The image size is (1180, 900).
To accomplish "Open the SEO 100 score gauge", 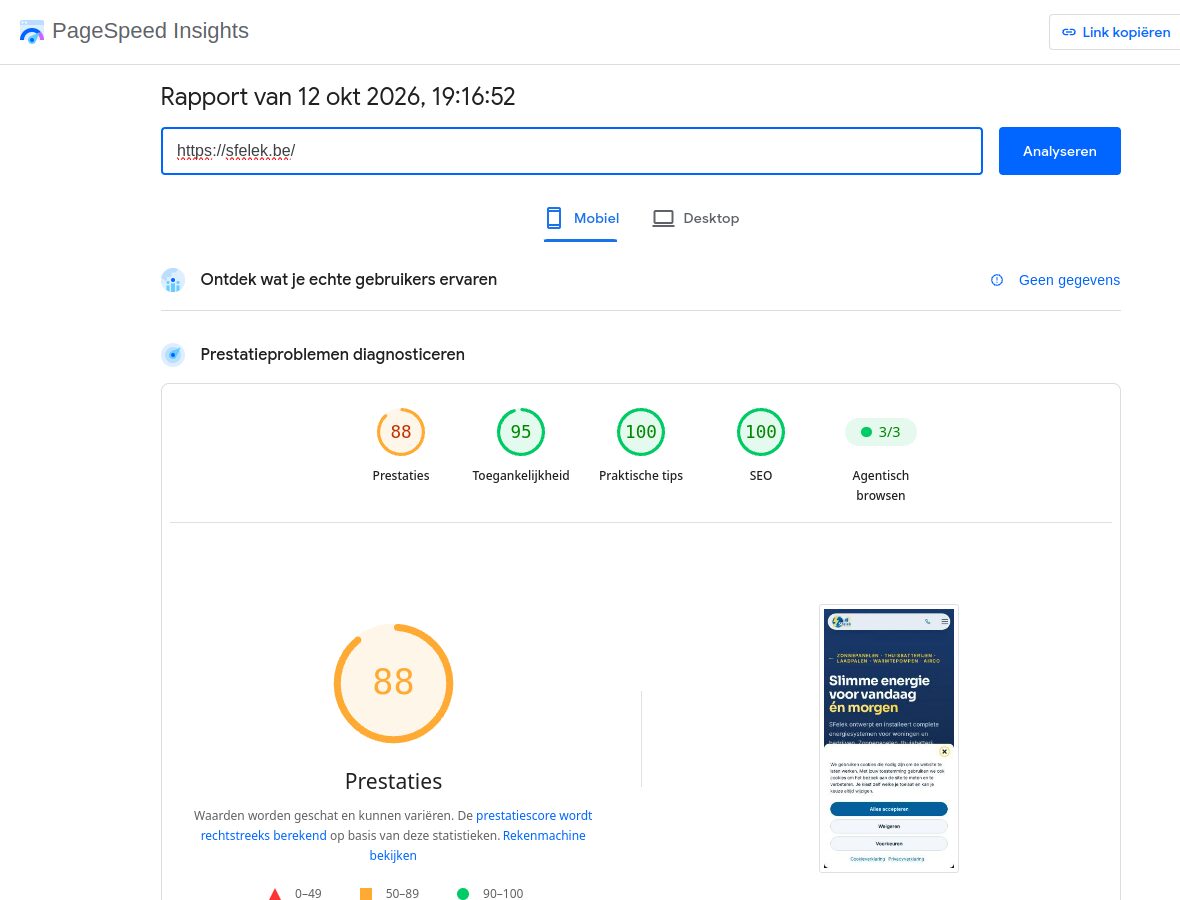I will click(x=760, y=432).
